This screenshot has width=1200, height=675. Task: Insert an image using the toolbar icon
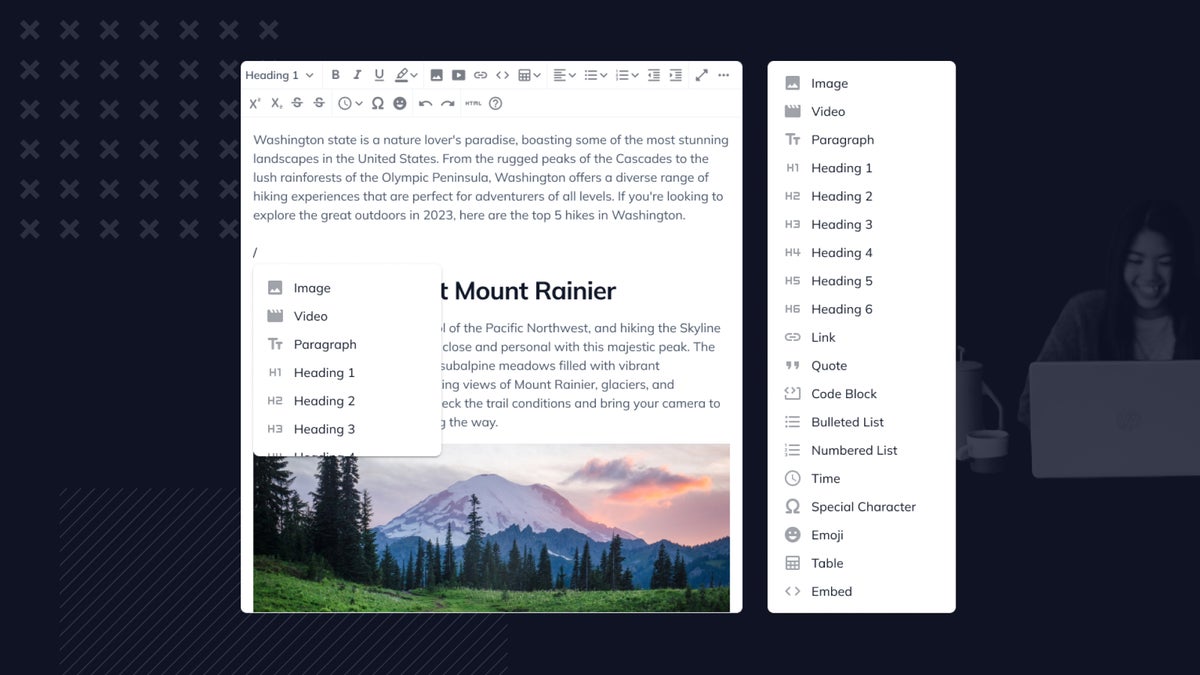pos(436,75)
